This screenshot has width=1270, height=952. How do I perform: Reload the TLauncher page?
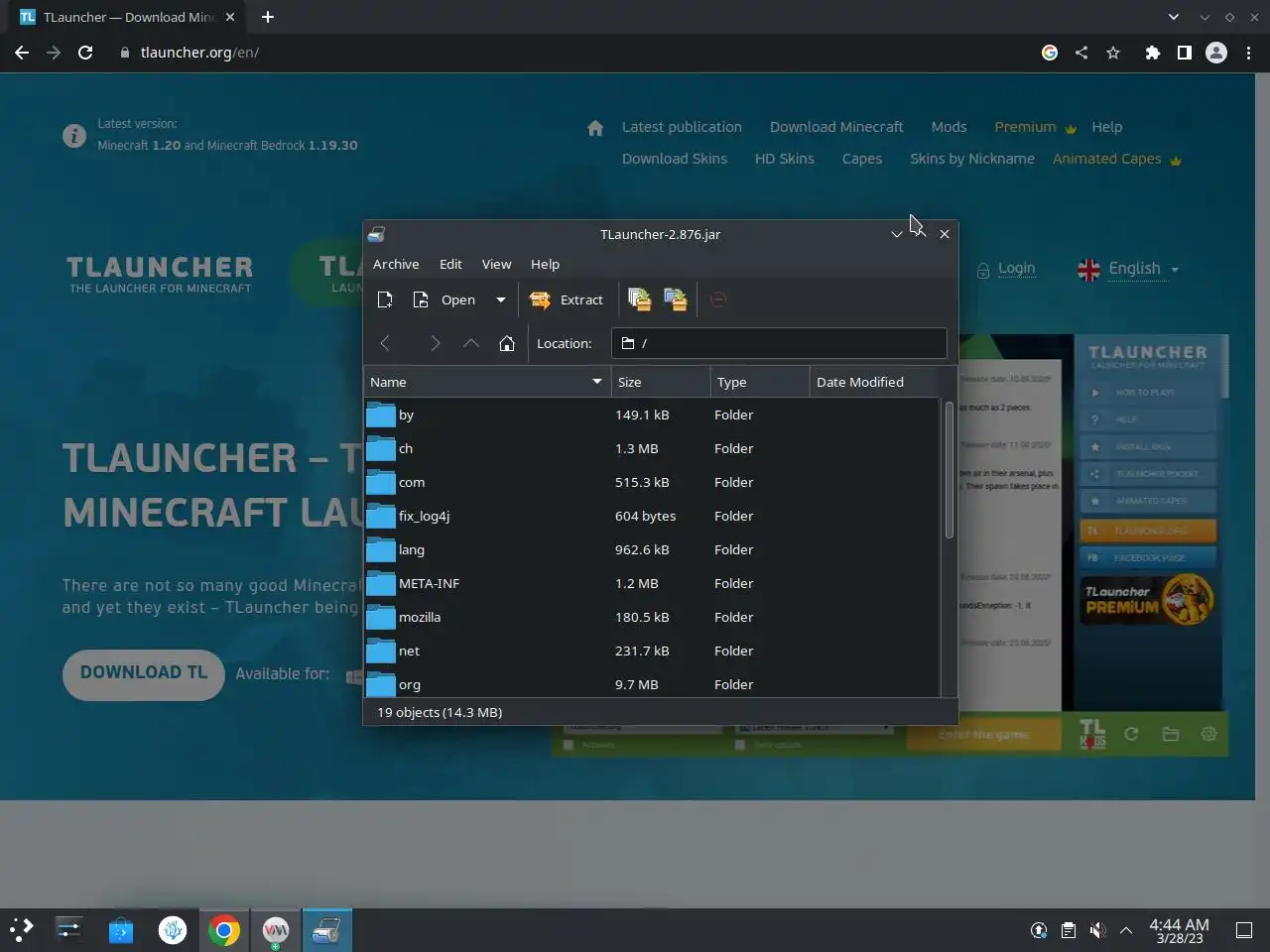(x=85, y=53)
